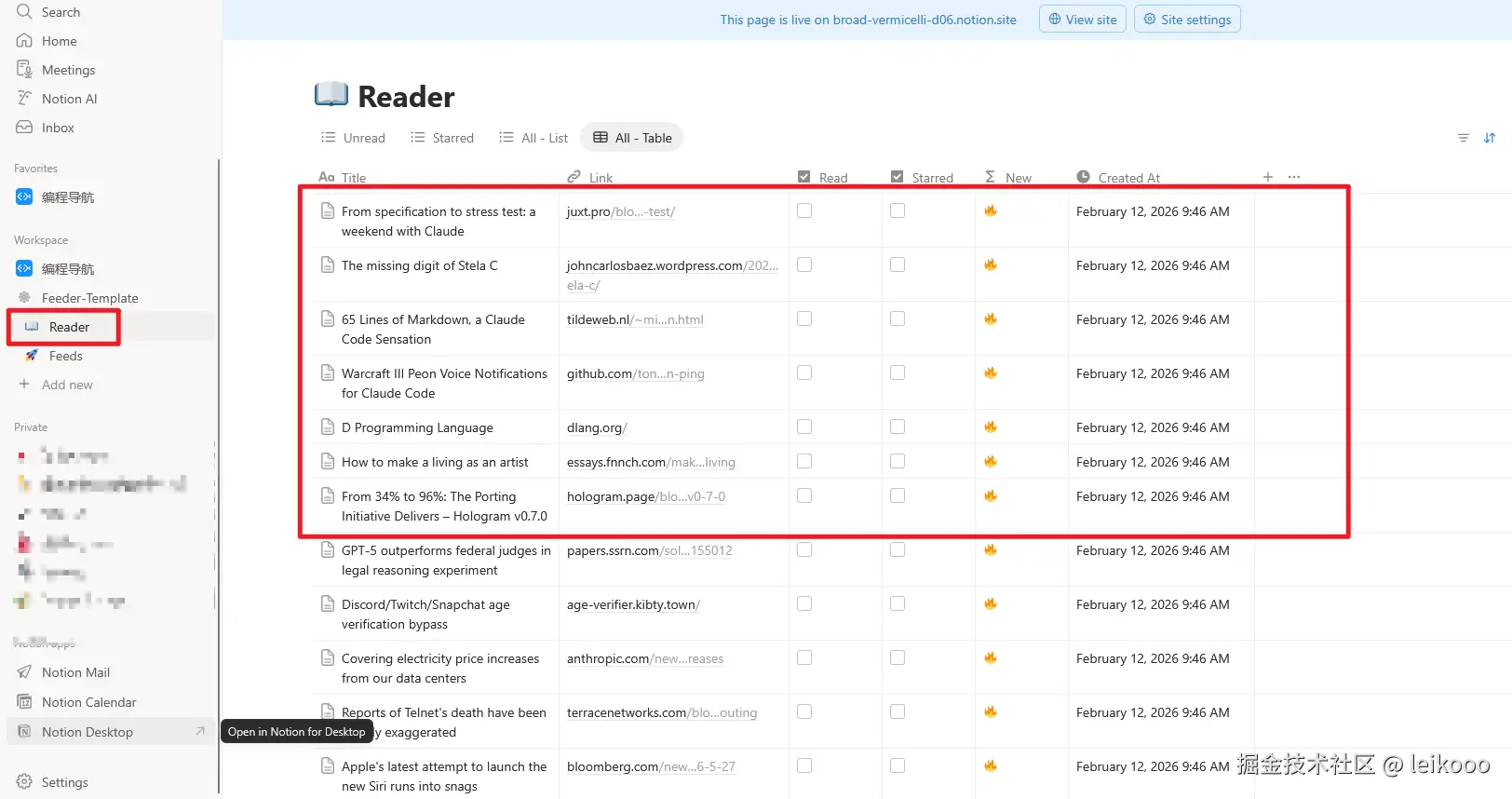Click the Home house icon

tap(24, 41)
